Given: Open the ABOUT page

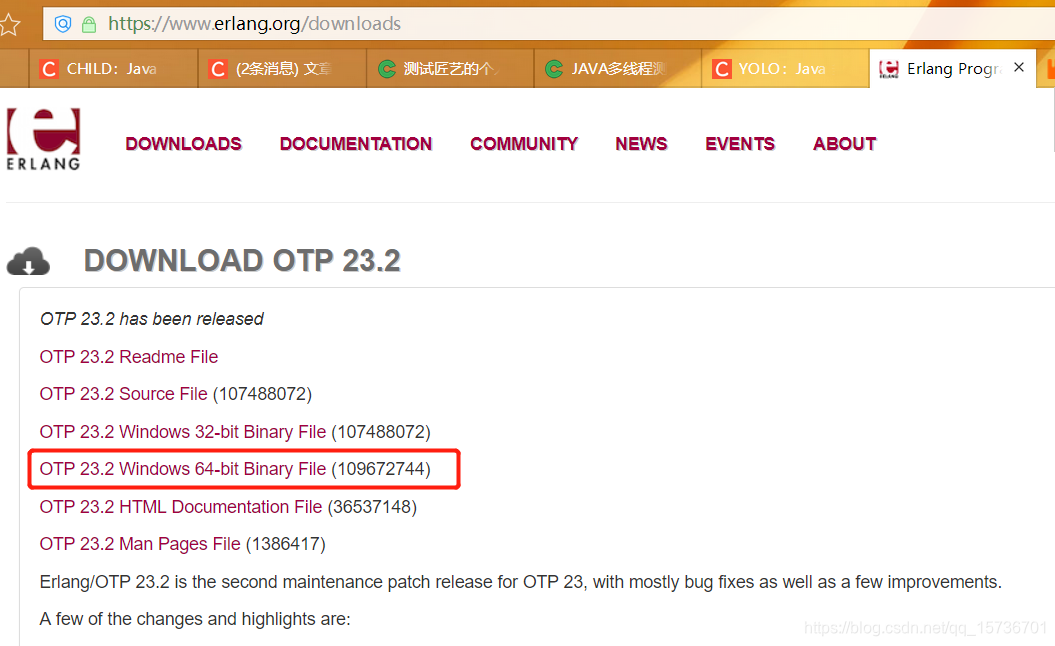Looking at the screenshot, I should [844, 143].
